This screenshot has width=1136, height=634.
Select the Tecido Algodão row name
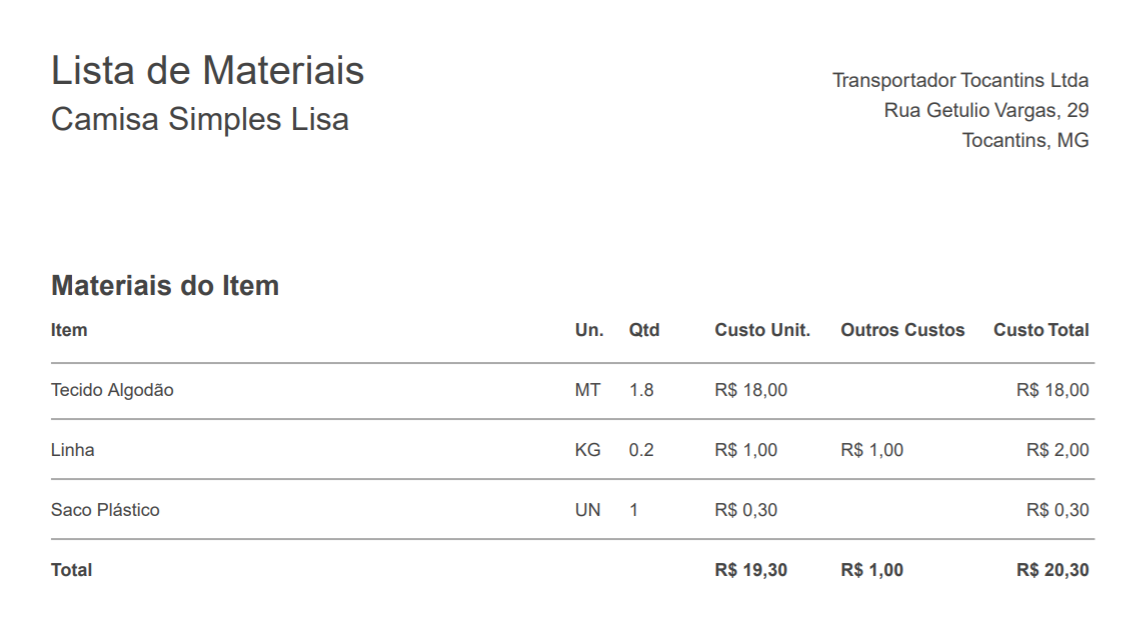(112, 390)
